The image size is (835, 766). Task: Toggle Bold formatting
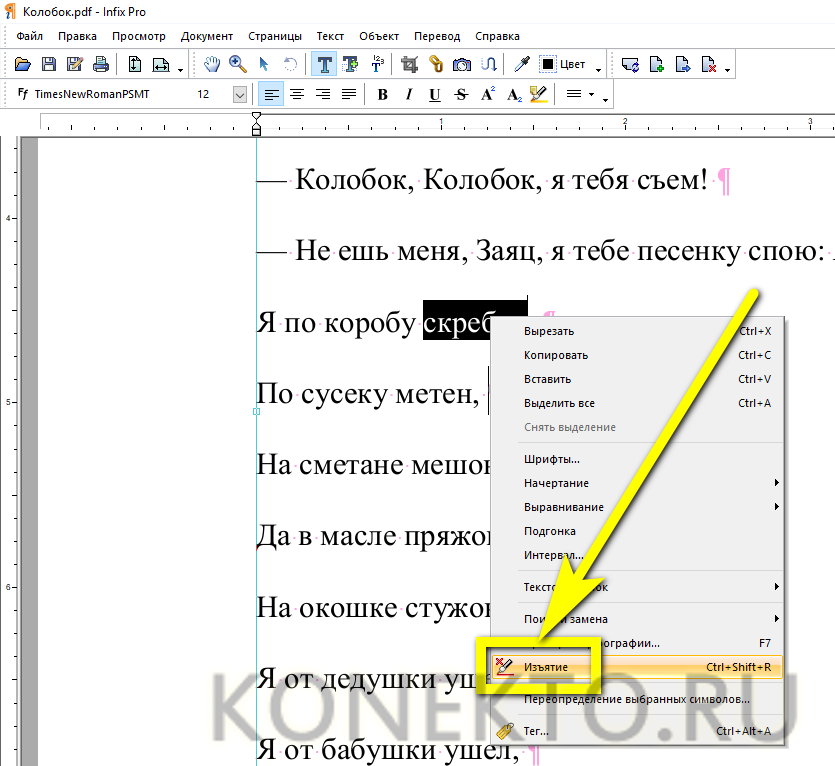pyautogui.click(x=383, y=95)
